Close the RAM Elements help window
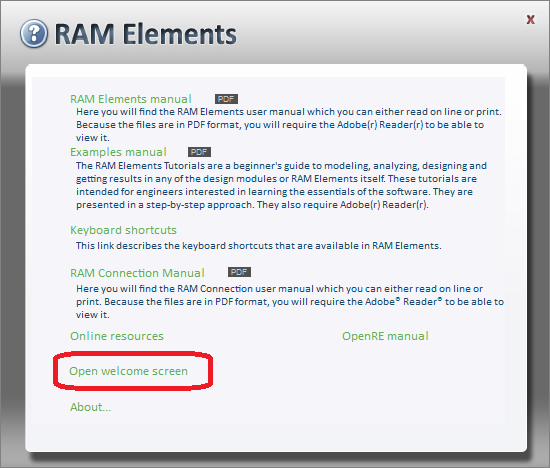This screenshot has height=468, width=550. [531, 20]
